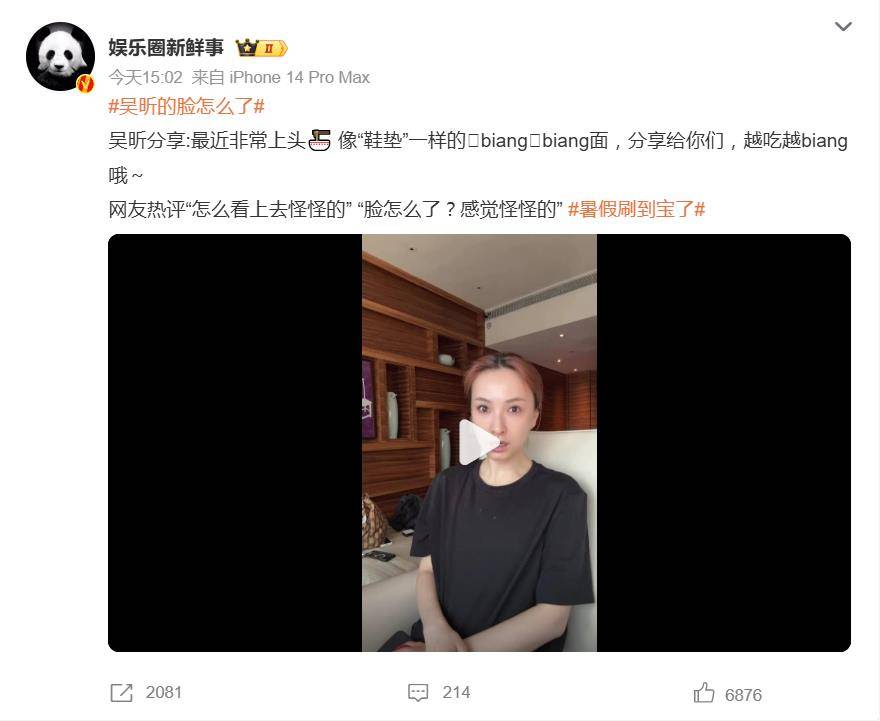Click the repost count 2081
The image size is (880, 721).
click(164, 693)
